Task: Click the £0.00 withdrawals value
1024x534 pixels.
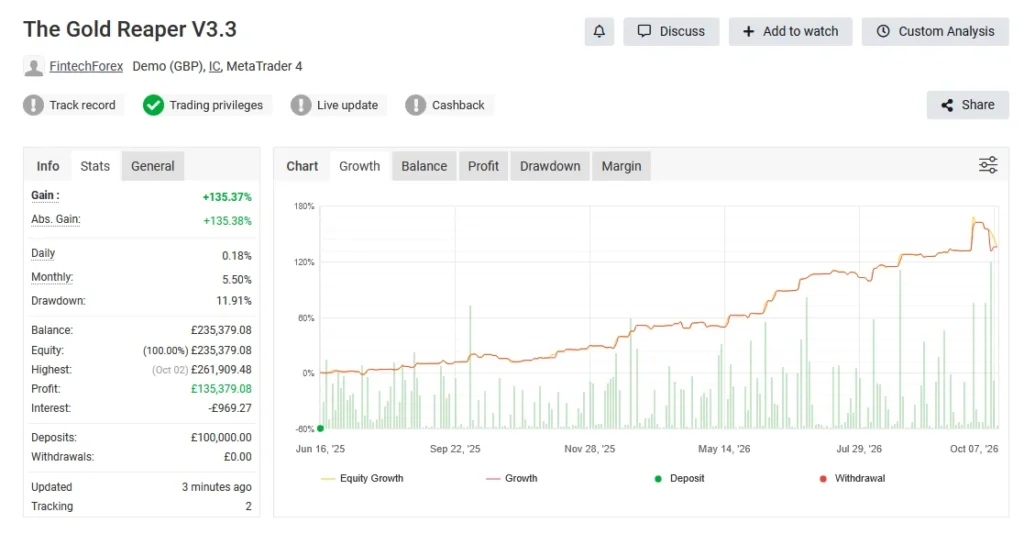Action: (238, 457)
